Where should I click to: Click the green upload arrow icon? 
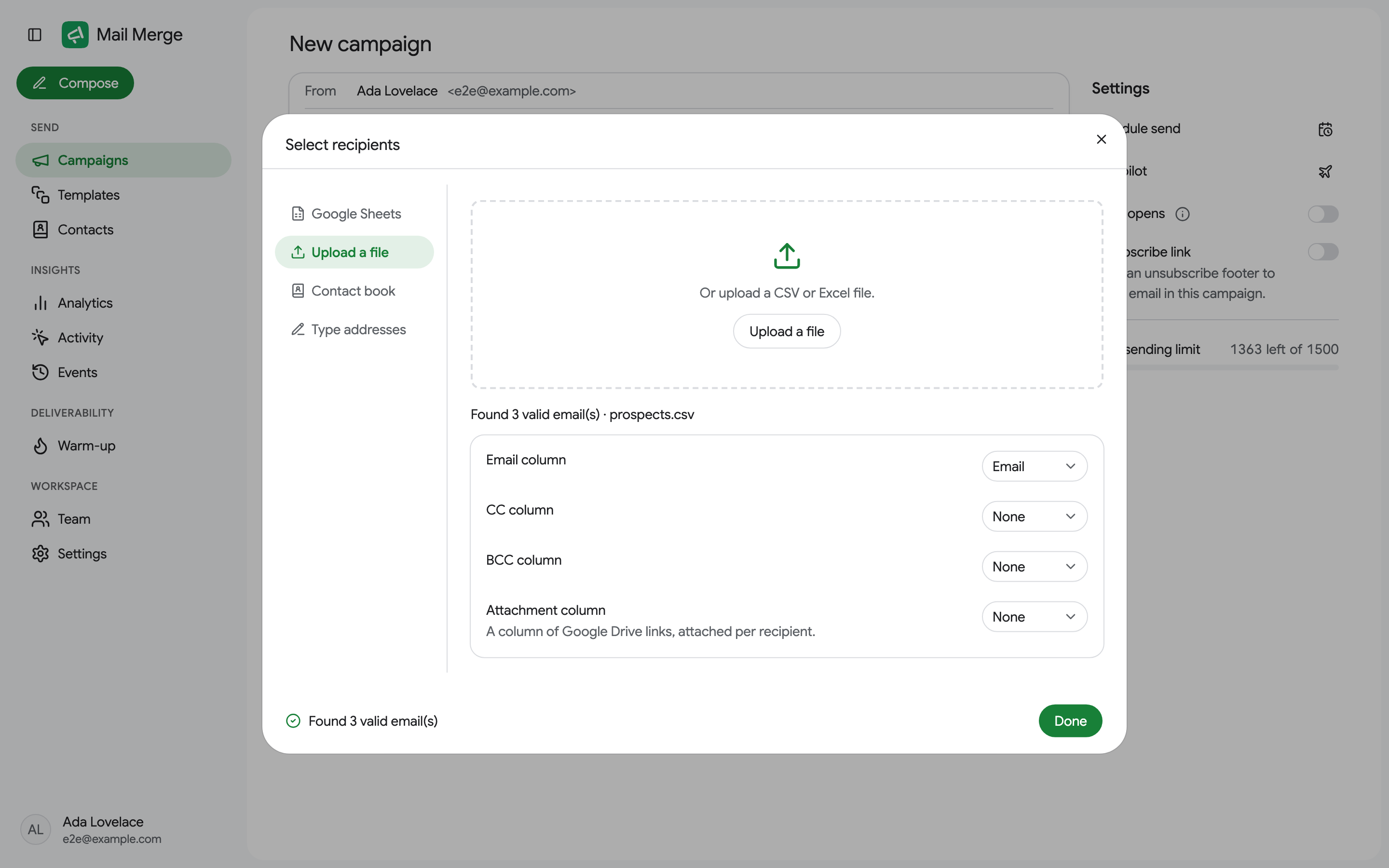coord(787,256)
